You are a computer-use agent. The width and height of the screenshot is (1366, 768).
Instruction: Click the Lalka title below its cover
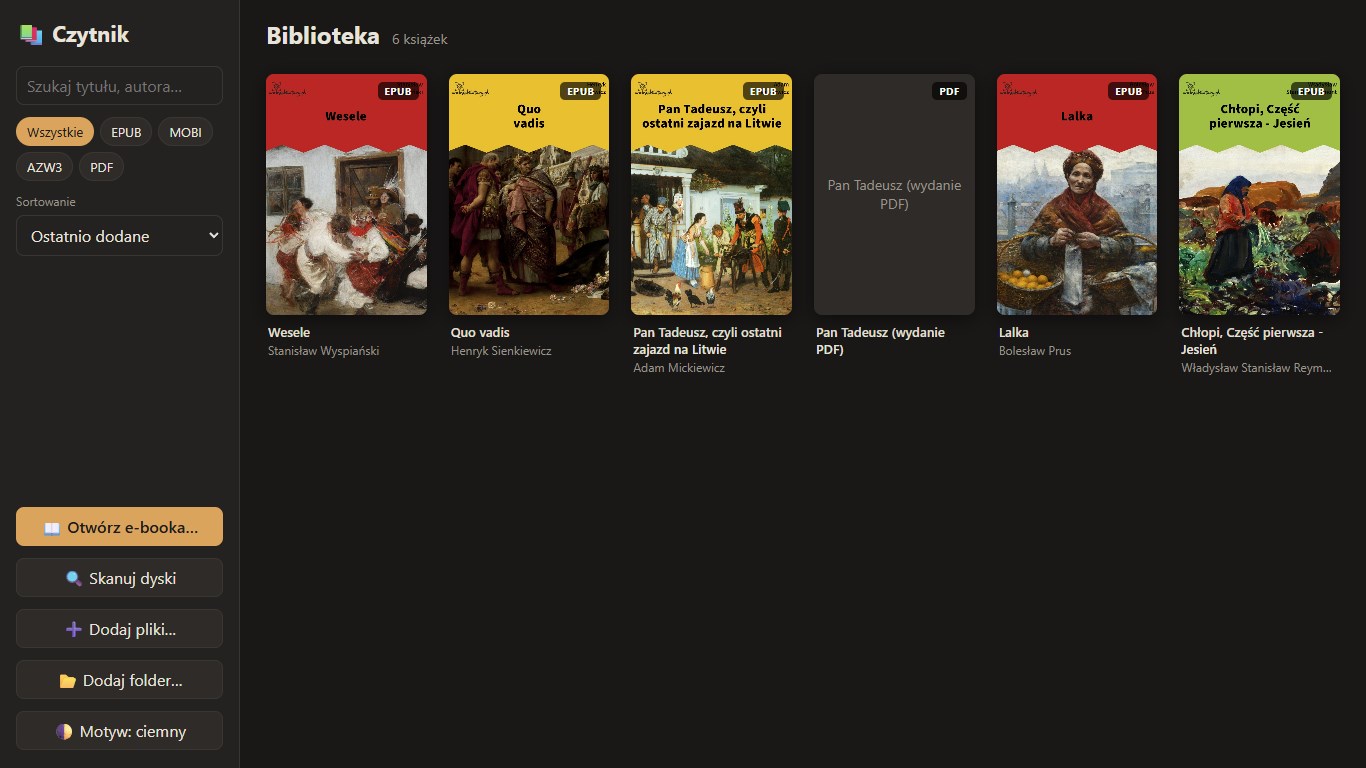[x=1014, y=333]
